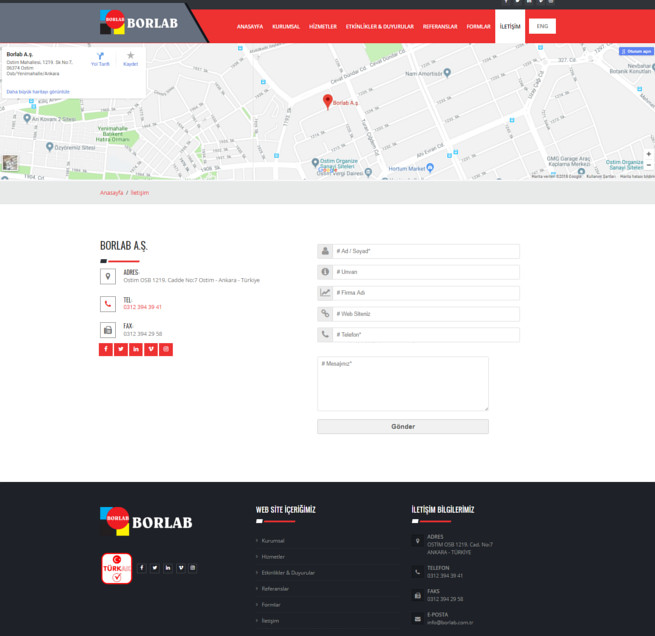Click the Ostim Organize Sanayi Siteleri marker
The height and width of the screenshot is (636, 655).
click(x=315, y=162)
